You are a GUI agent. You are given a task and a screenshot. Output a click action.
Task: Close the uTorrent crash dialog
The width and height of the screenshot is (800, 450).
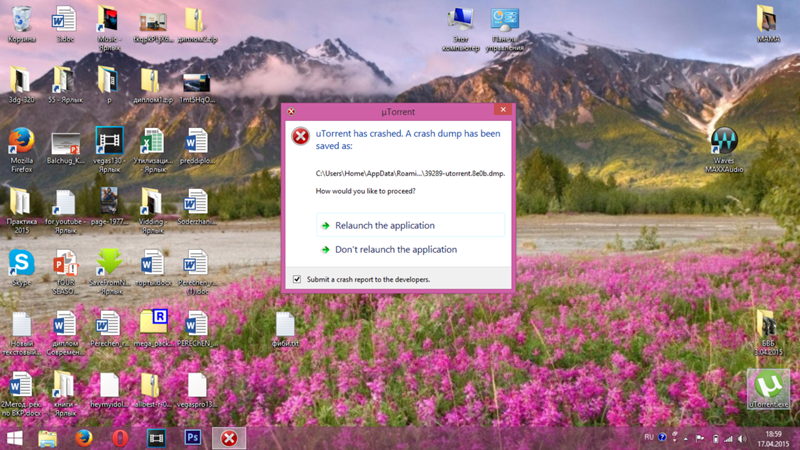[x=503, y=110]
